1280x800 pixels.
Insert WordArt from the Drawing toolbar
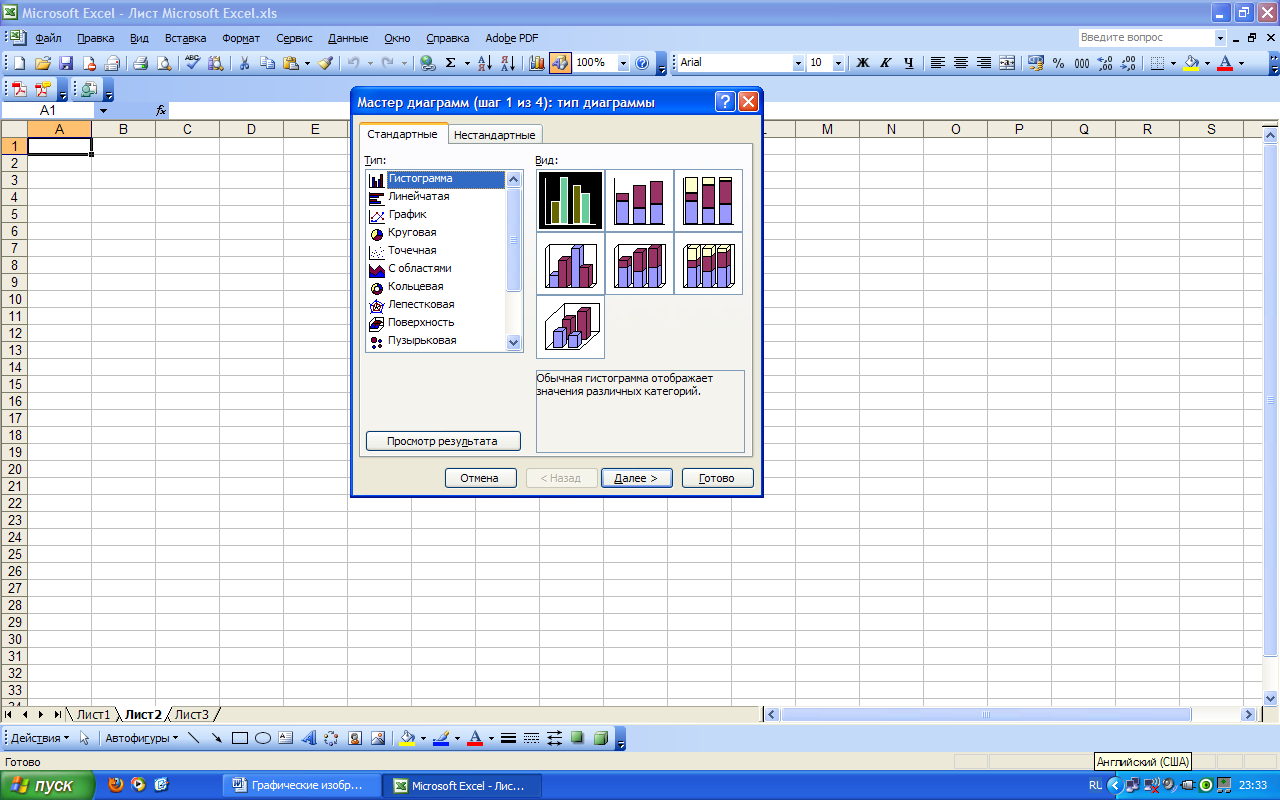point(308,739)
